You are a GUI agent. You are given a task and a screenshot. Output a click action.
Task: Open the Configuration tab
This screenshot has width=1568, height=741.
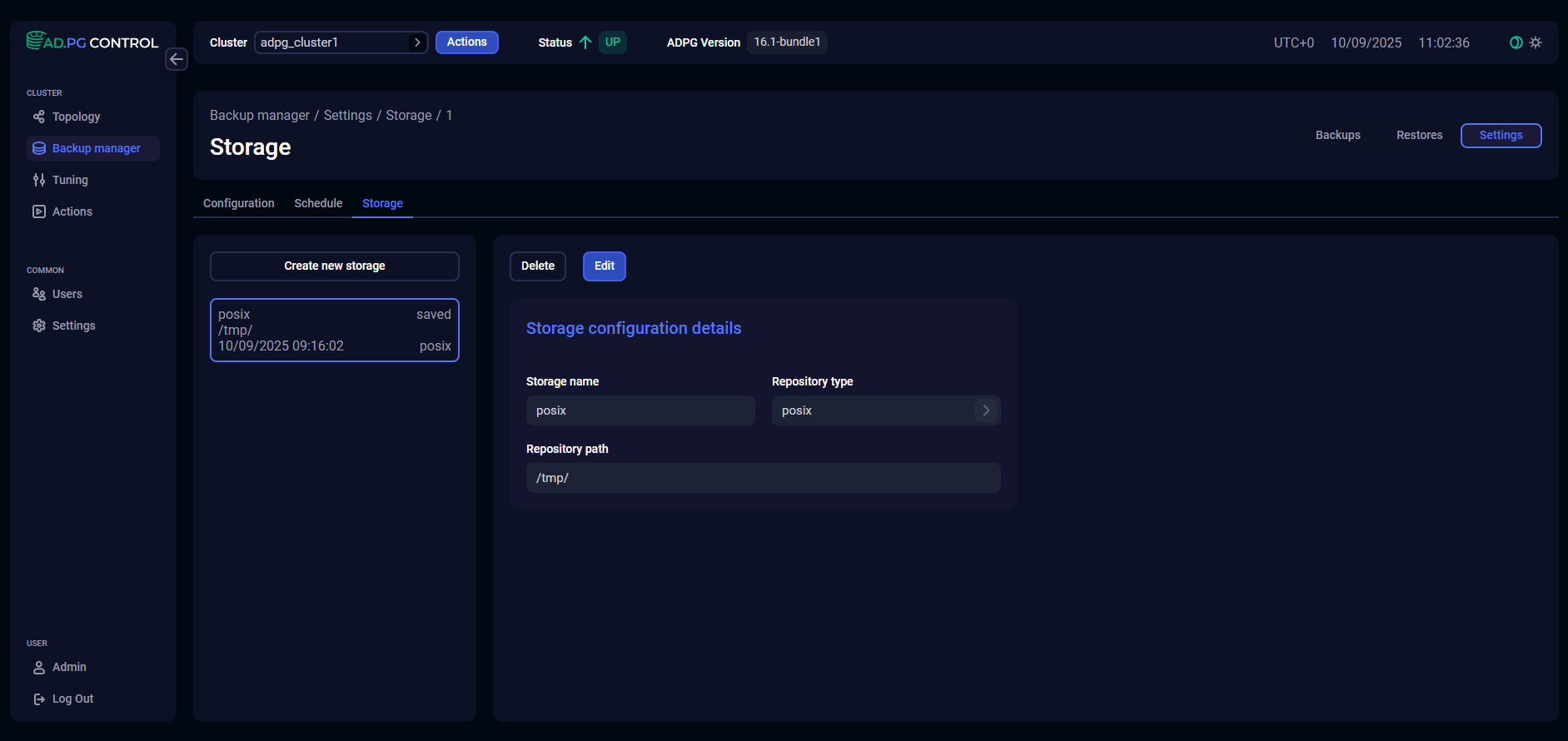238,203
